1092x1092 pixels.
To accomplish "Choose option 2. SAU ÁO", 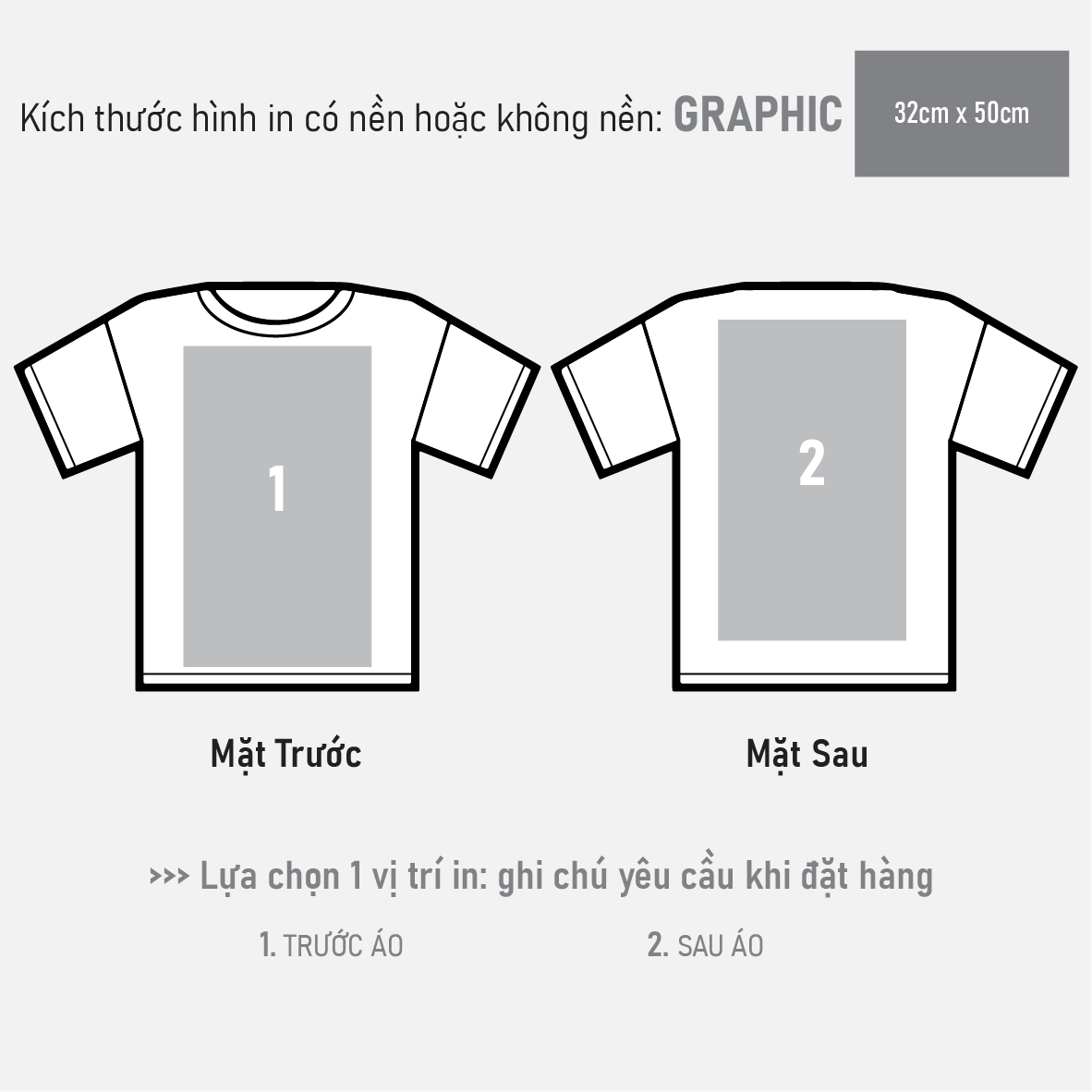I will 706,945.
